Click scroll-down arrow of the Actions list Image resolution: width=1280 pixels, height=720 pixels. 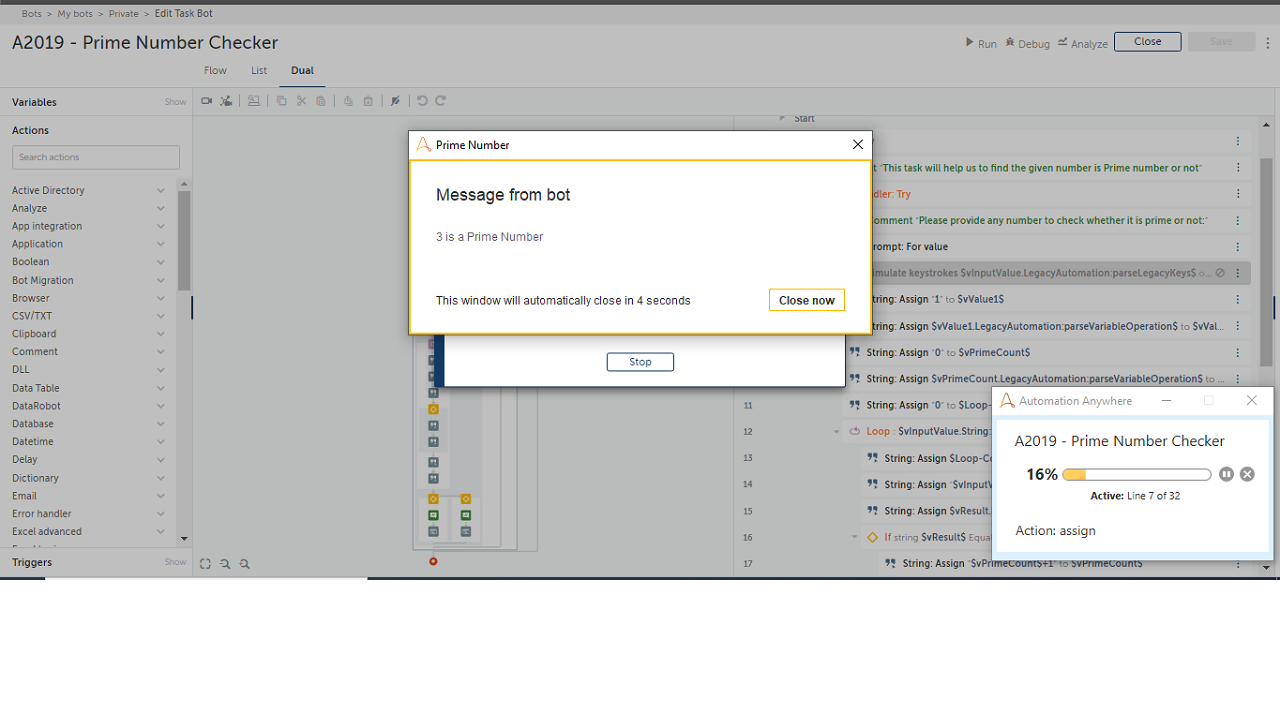[x=184, y=539]
